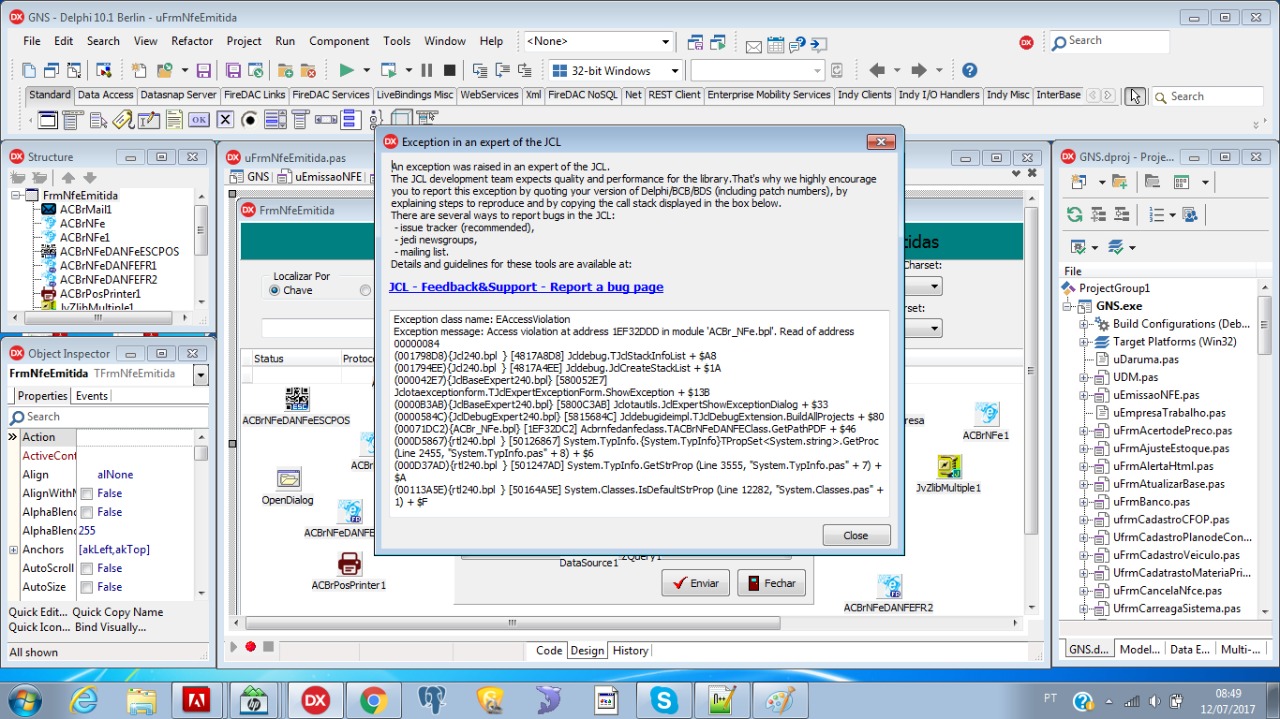This screenshot has width=1280, height=719.
Task: Switch to Data Access palette tab
Action: (x=105, y=95)
